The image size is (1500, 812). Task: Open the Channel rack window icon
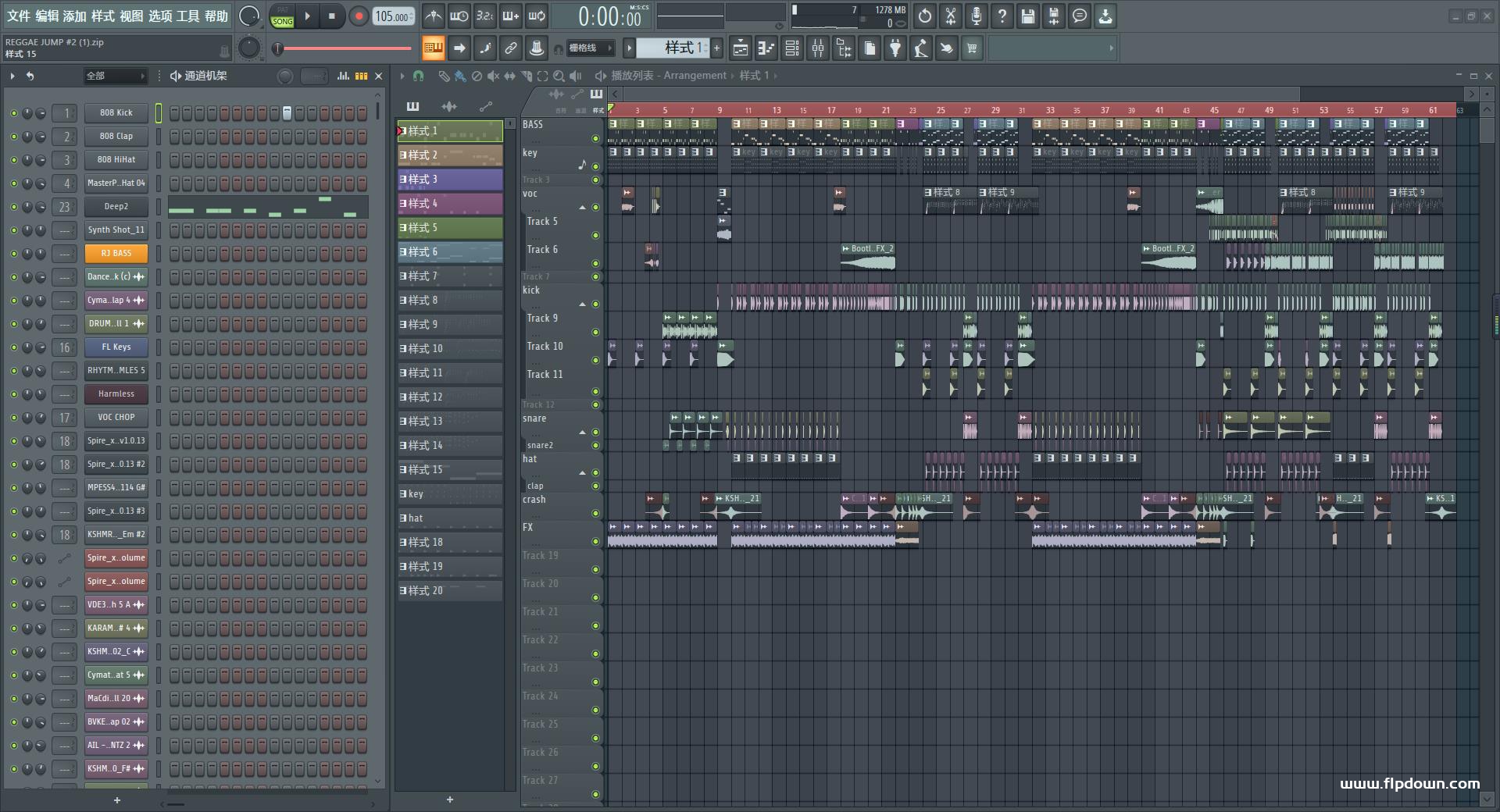(792, 48)
